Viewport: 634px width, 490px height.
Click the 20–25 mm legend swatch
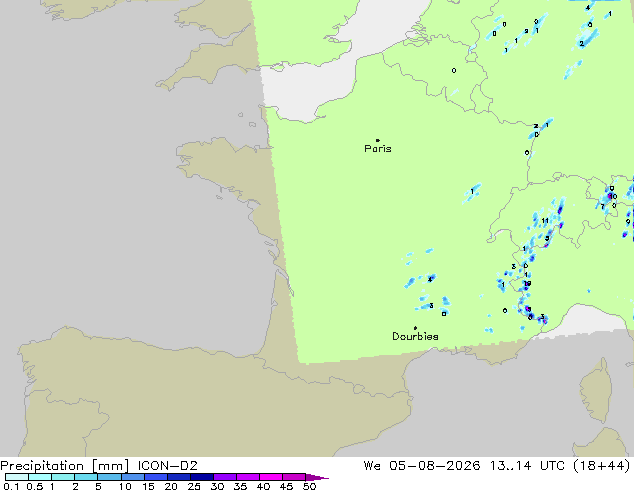click(178, 477)
